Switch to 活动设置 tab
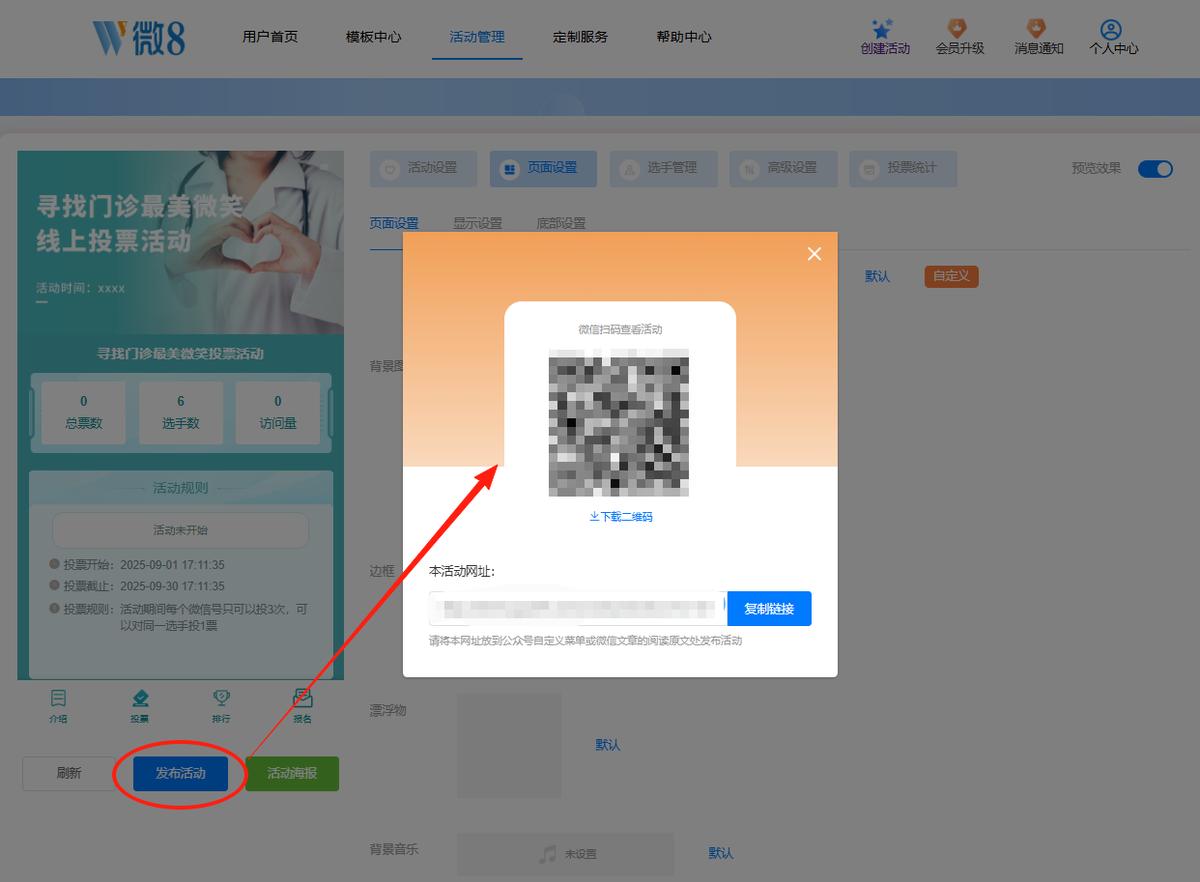Screen dimensions: 1200x882 click(x=423, y=169)
